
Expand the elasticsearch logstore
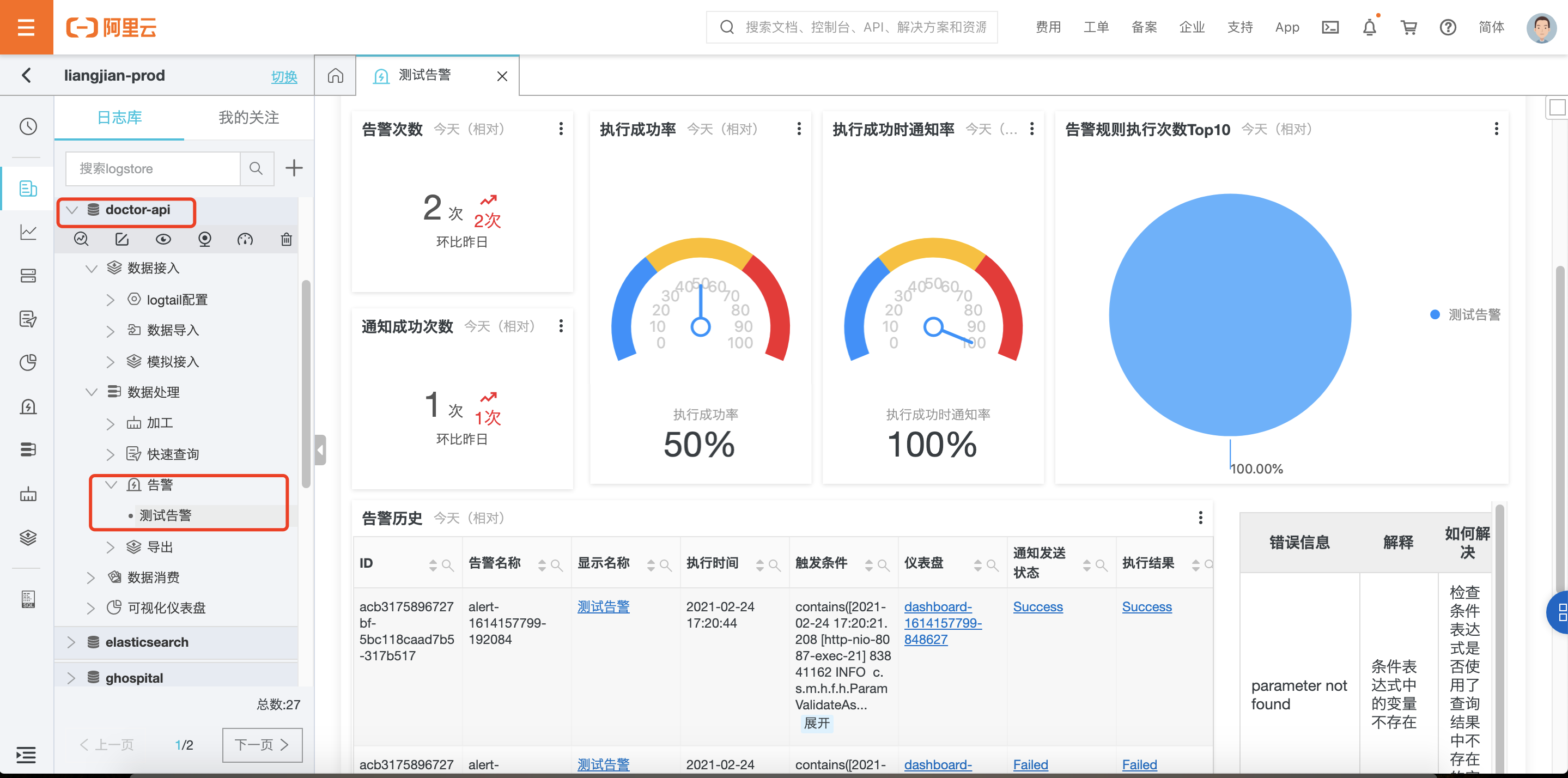pos(71,642)
